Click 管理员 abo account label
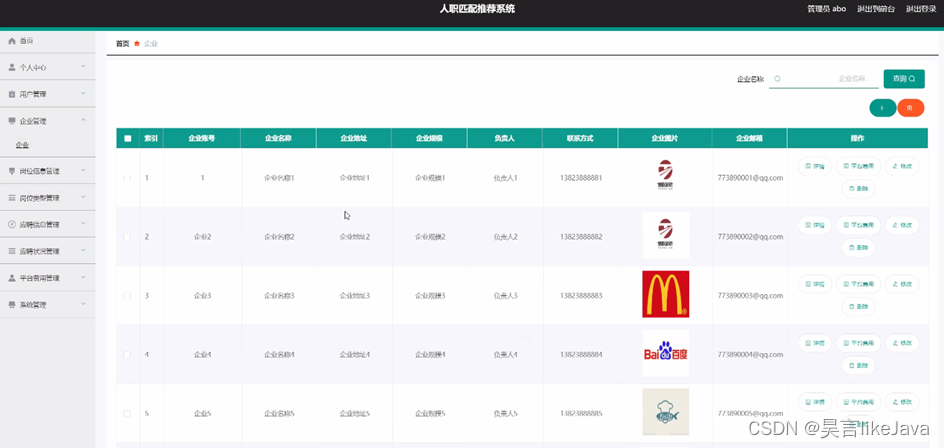 [x=827, y=9]
